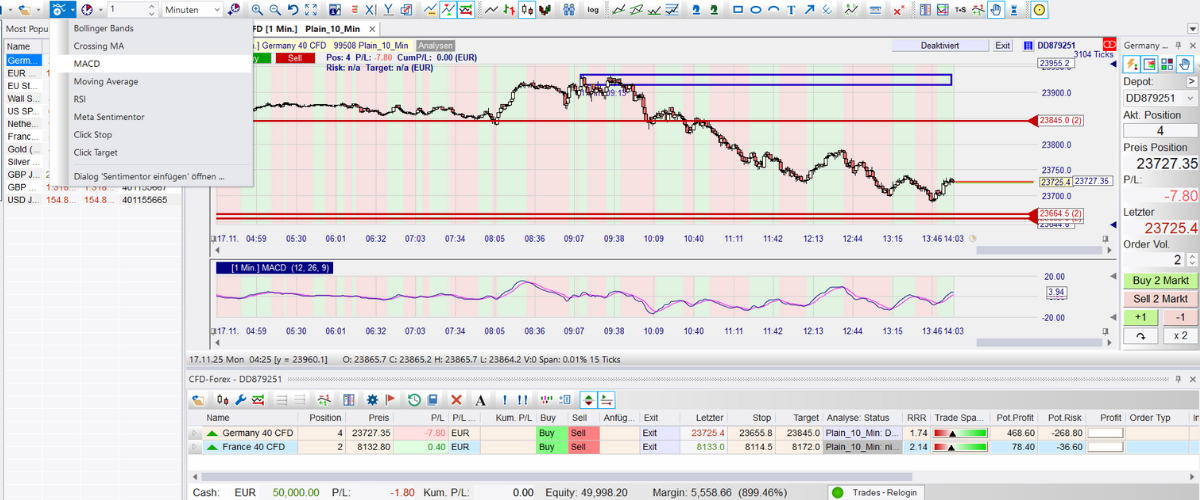Open the folder icon dropdown arrow
This screenshot has height=500, width=1200.
pyautogui.click(x=38, y=10)
